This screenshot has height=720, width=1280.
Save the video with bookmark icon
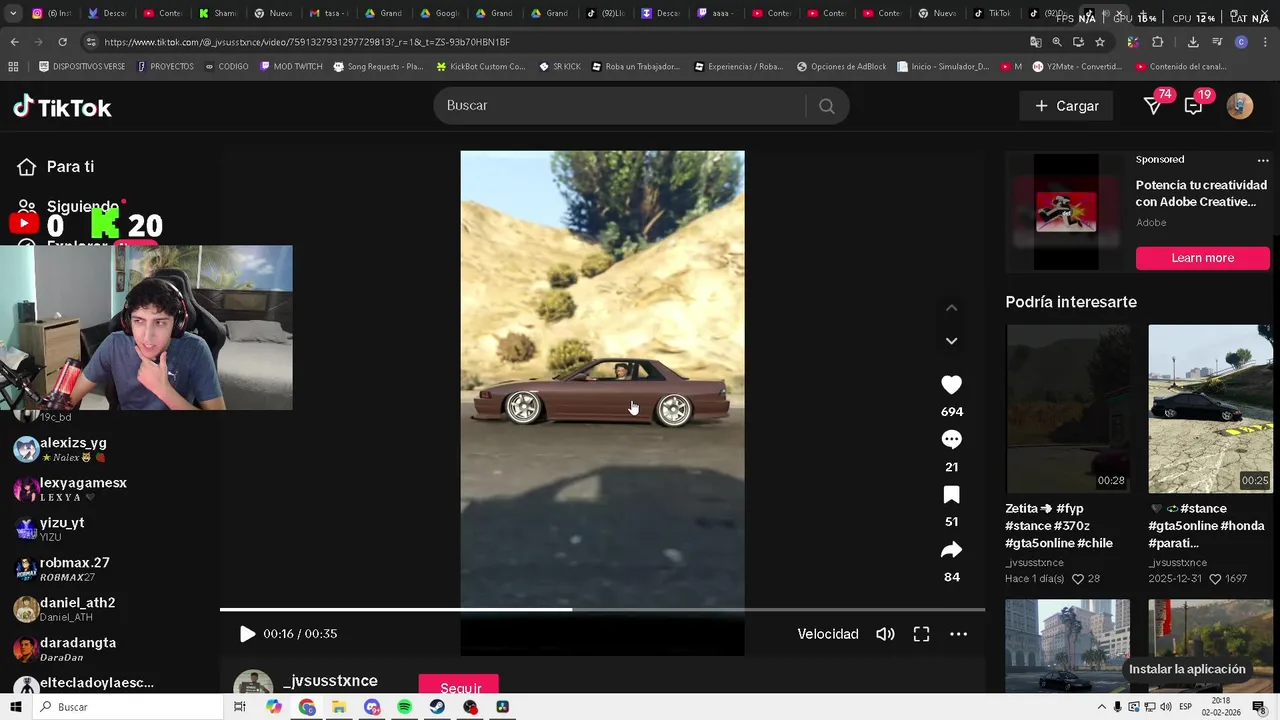click(x=952, y=495)
